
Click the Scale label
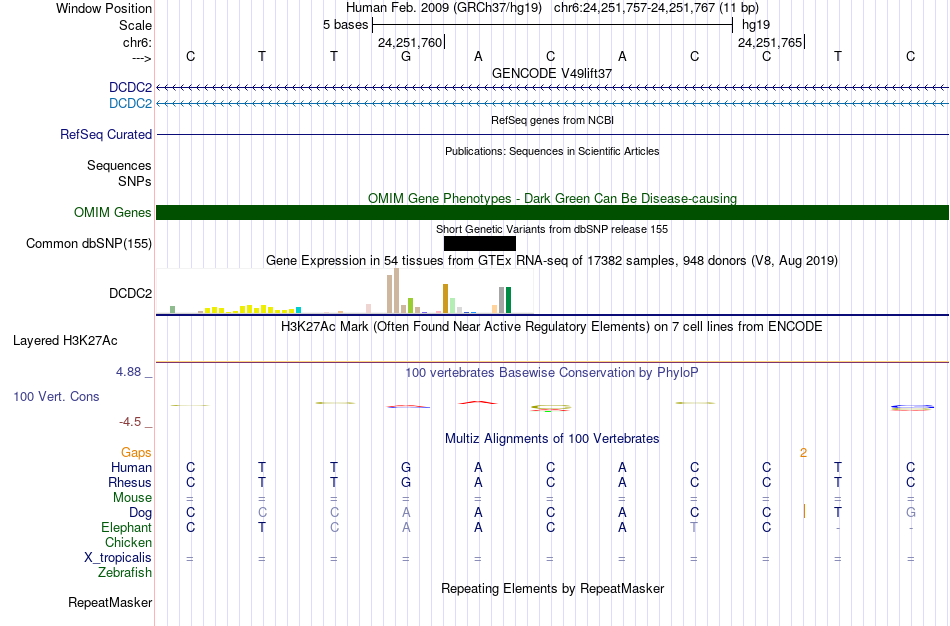coord(136,25)
